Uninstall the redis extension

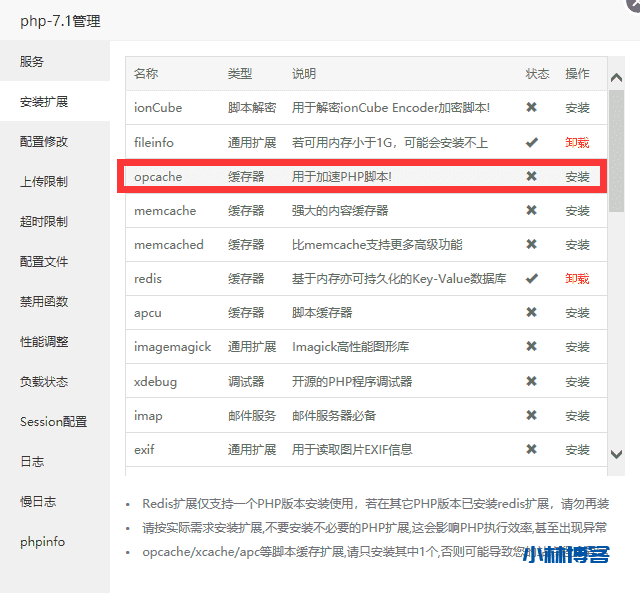click(577, 278)
